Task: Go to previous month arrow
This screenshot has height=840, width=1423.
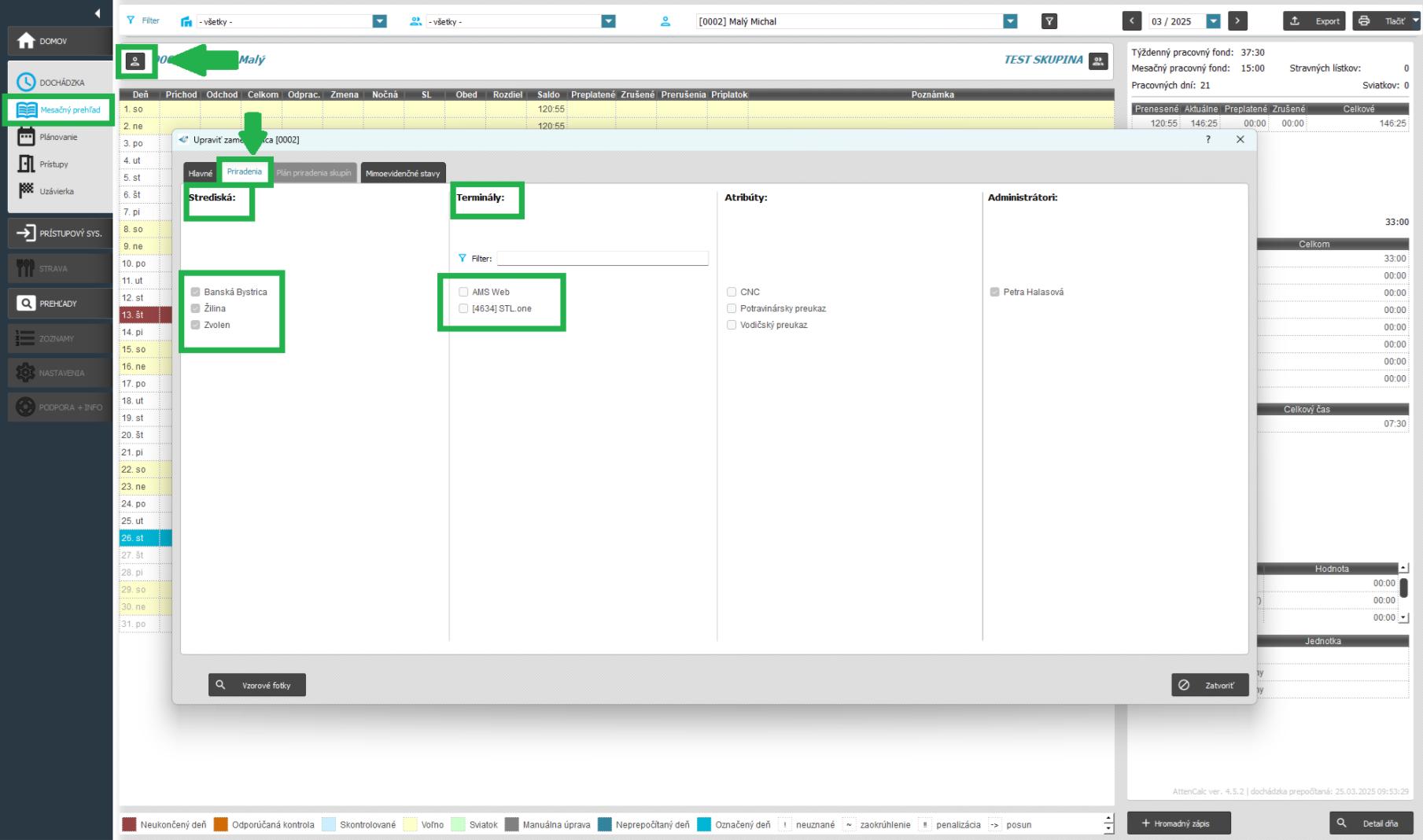Action: coord(1131,21)
